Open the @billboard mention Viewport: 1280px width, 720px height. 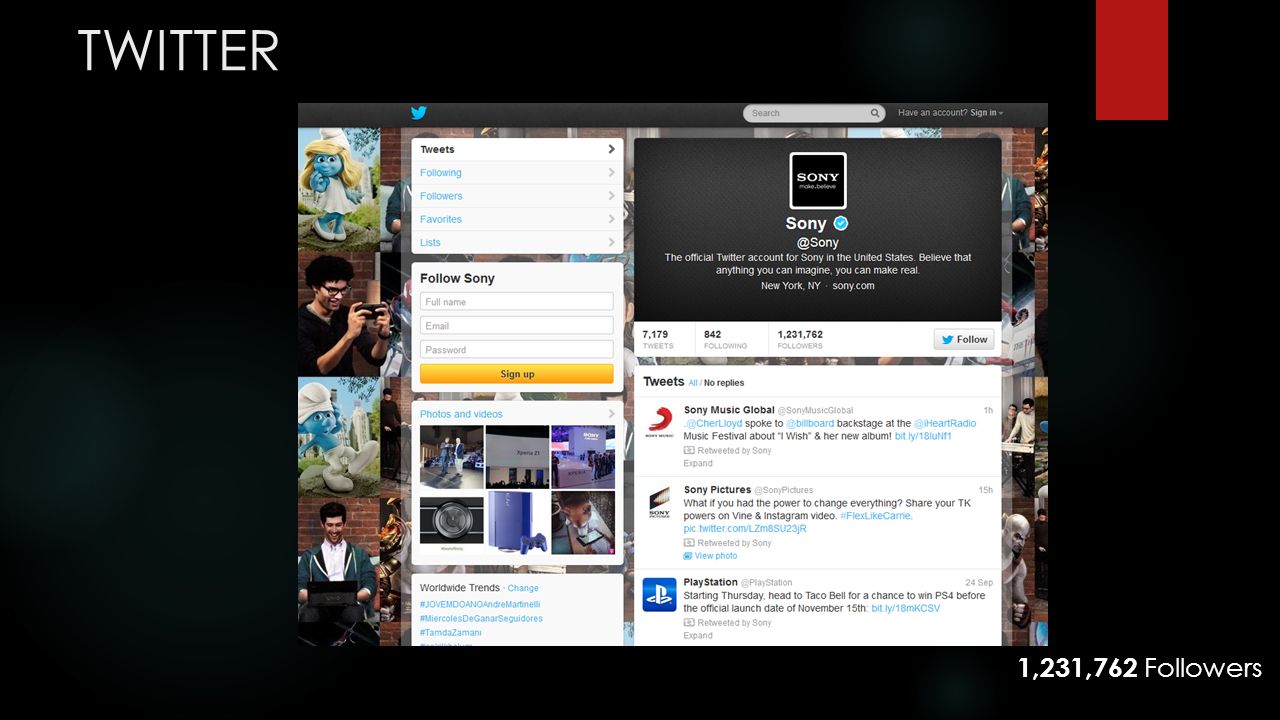pyautogui.click(x=810, y=424)
